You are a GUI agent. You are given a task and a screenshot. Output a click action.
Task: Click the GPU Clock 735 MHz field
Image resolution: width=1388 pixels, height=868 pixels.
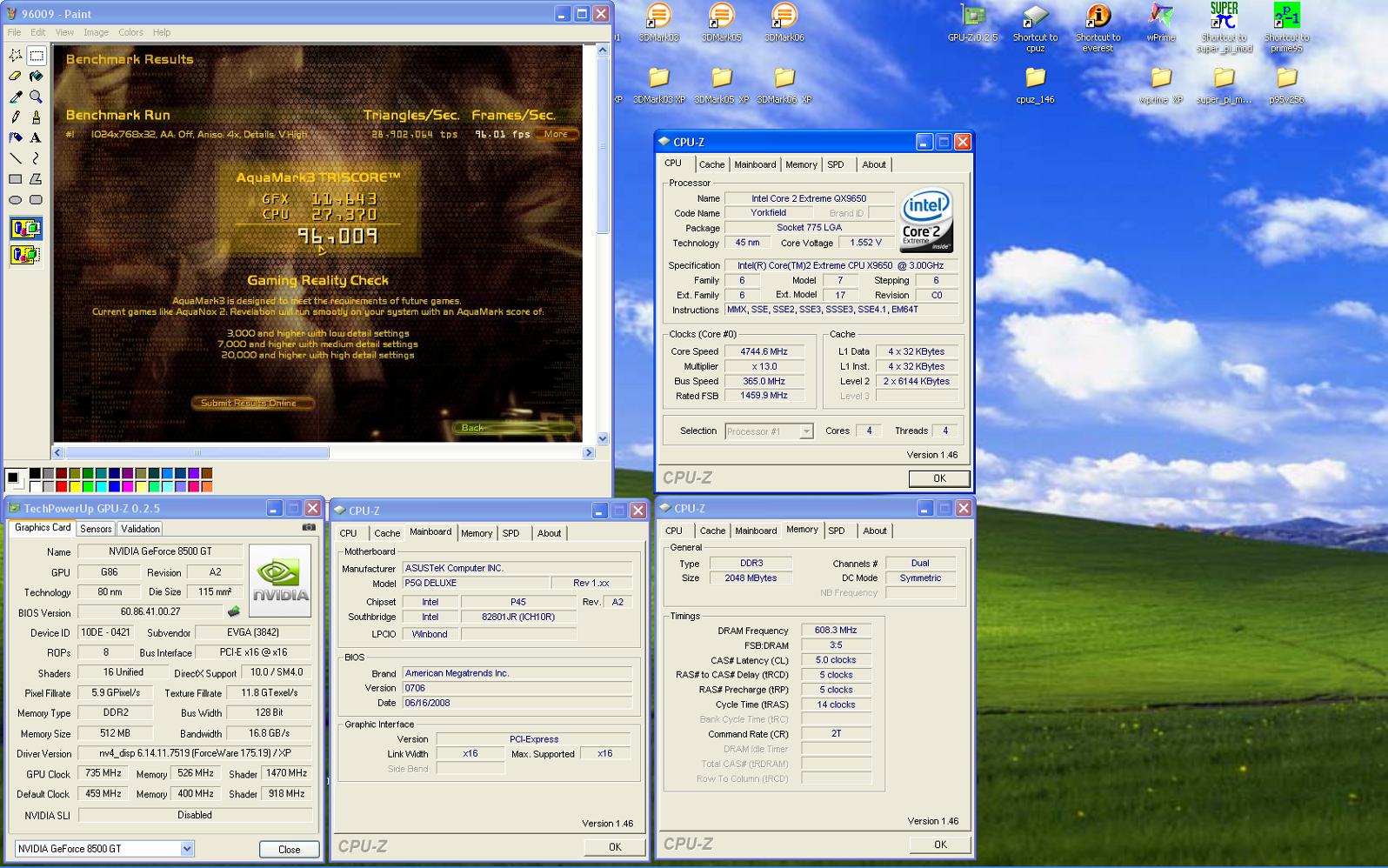[x=103, y=773]
